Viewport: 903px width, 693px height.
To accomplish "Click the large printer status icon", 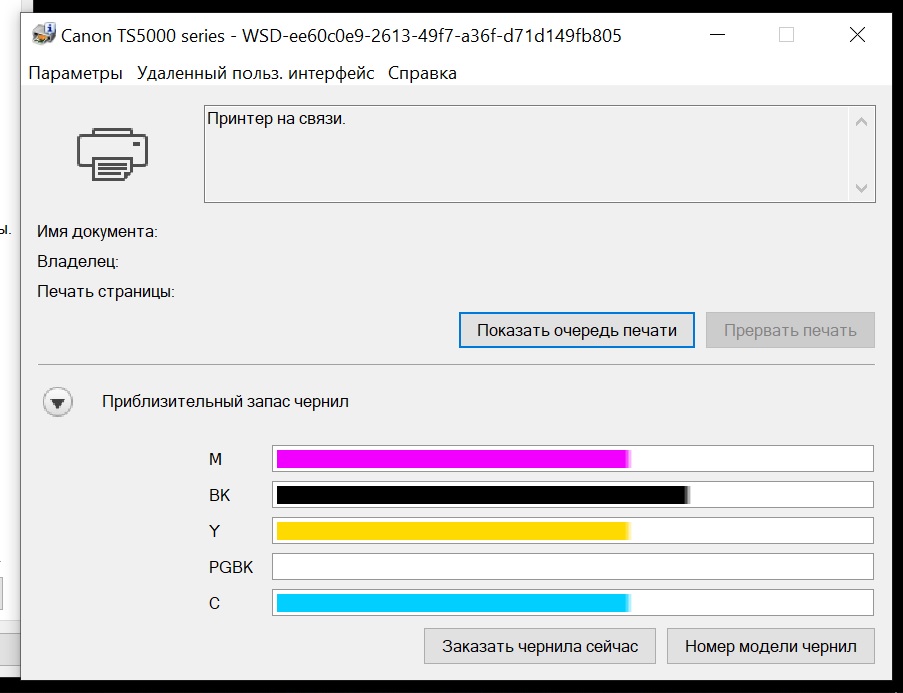I will pyautogui.click(x=112, y=154).
